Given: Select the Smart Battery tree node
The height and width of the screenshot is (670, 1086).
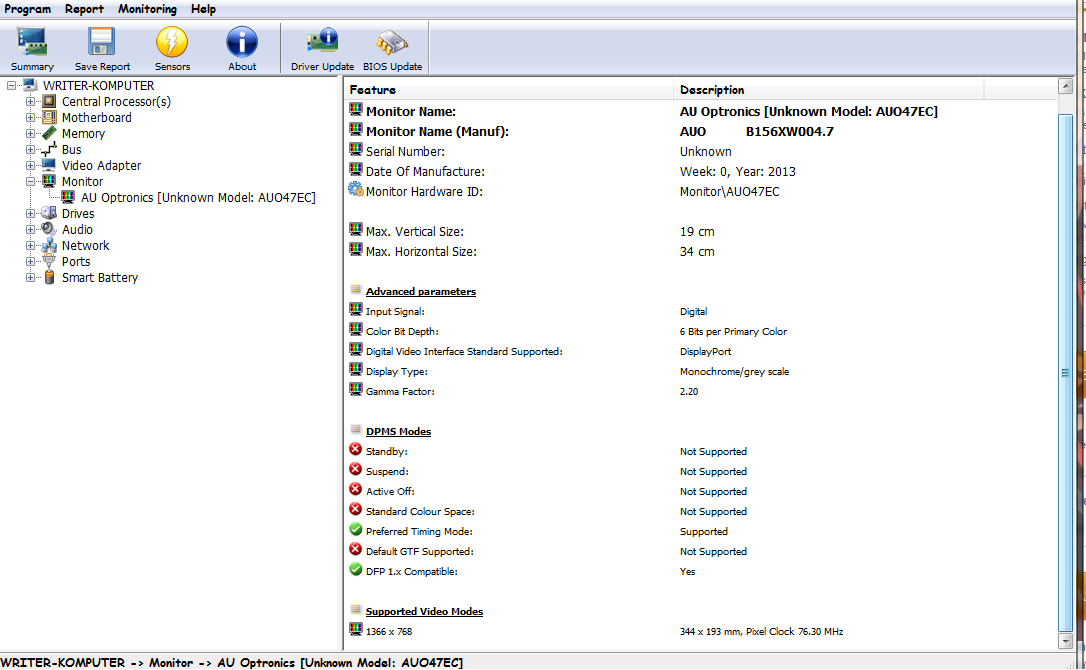Looking at the screenshot, I should (x=100, y=278).
